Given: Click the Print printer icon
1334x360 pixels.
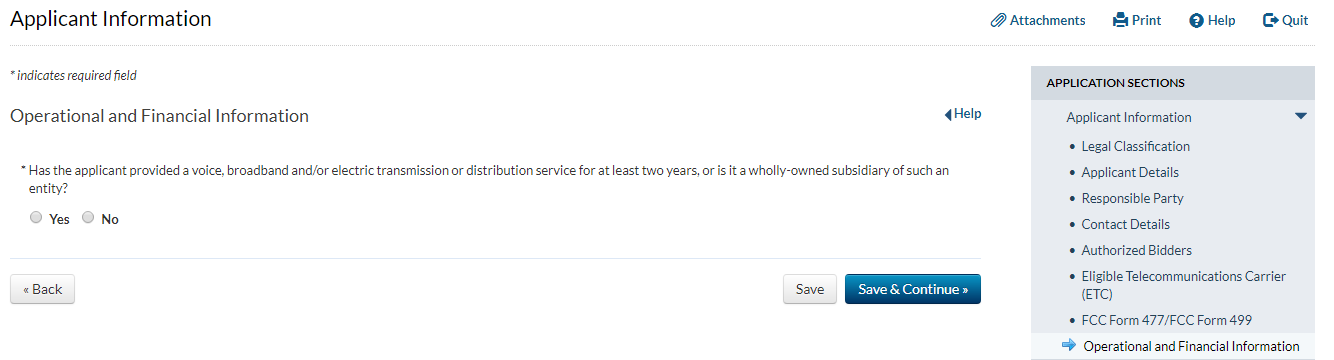Looking at the screenshot, I should pos(1120,20).
